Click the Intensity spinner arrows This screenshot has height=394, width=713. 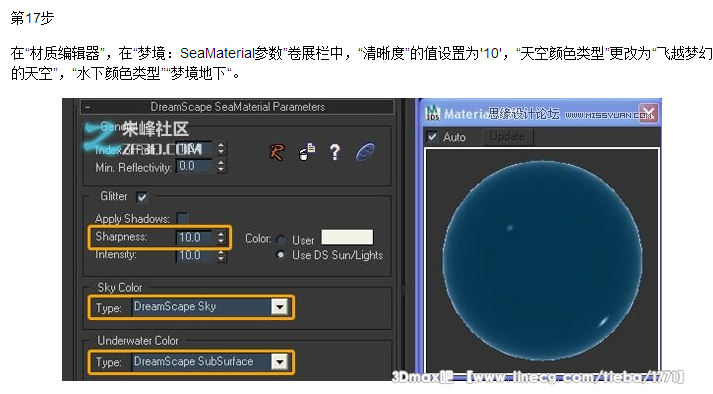click(221, 255)
